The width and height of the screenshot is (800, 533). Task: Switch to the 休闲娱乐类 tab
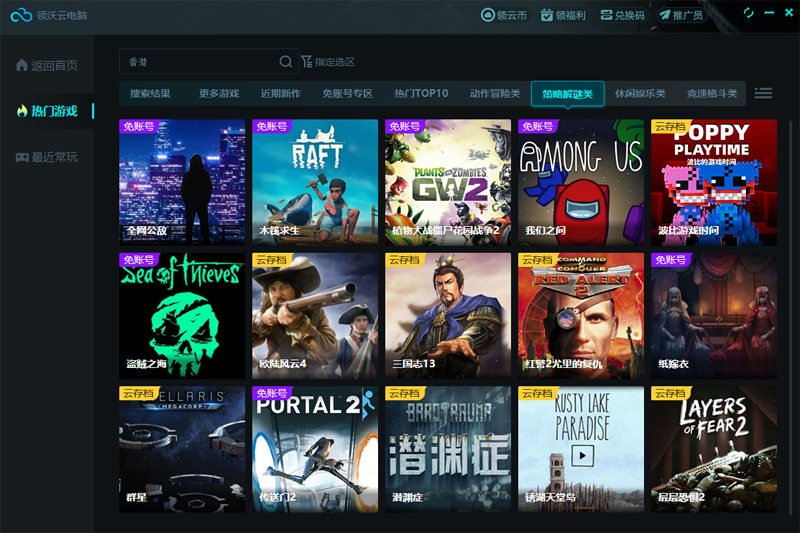[640, 94]
